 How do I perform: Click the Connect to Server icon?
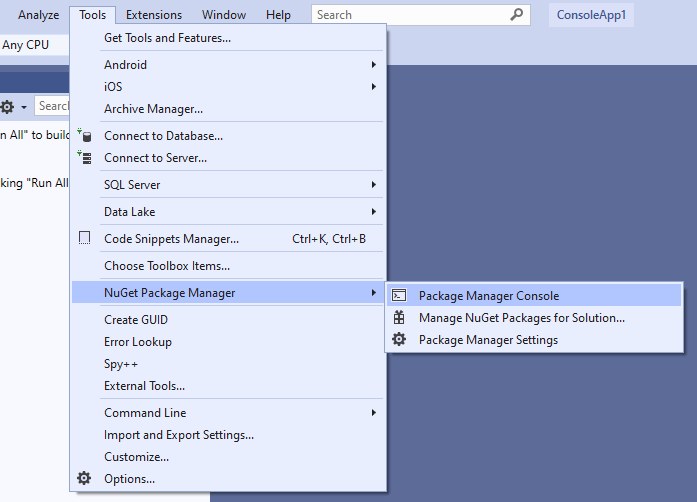coord(84,157)
